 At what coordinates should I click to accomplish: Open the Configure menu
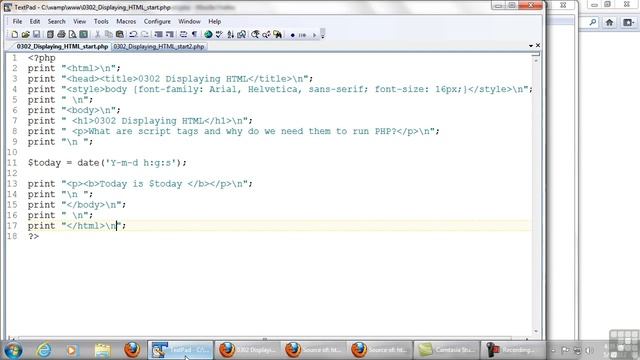157,21
